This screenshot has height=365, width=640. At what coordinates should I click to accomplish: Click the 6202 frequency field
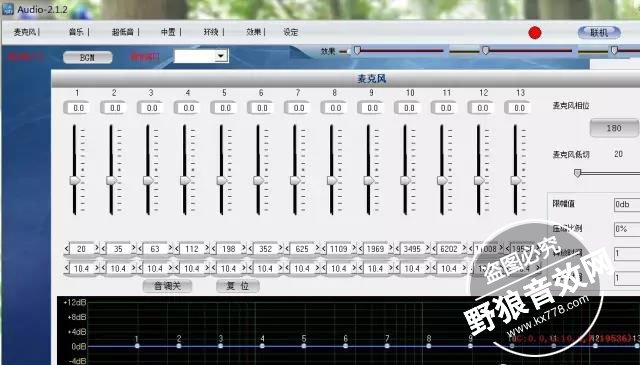point(449,249)
